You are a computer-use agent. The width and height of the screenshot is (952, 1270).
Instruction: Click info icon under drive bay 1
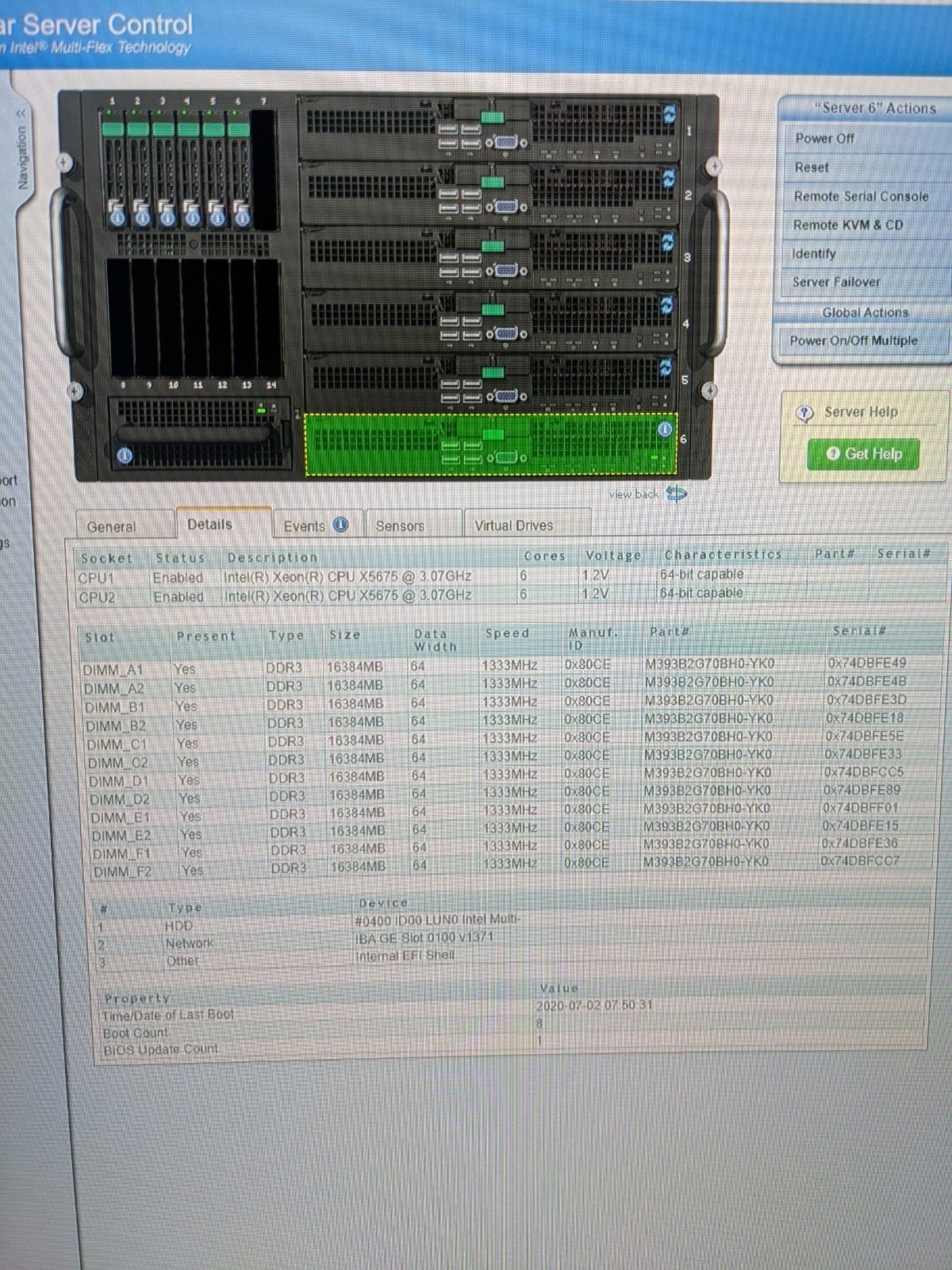tap(117, 217)
